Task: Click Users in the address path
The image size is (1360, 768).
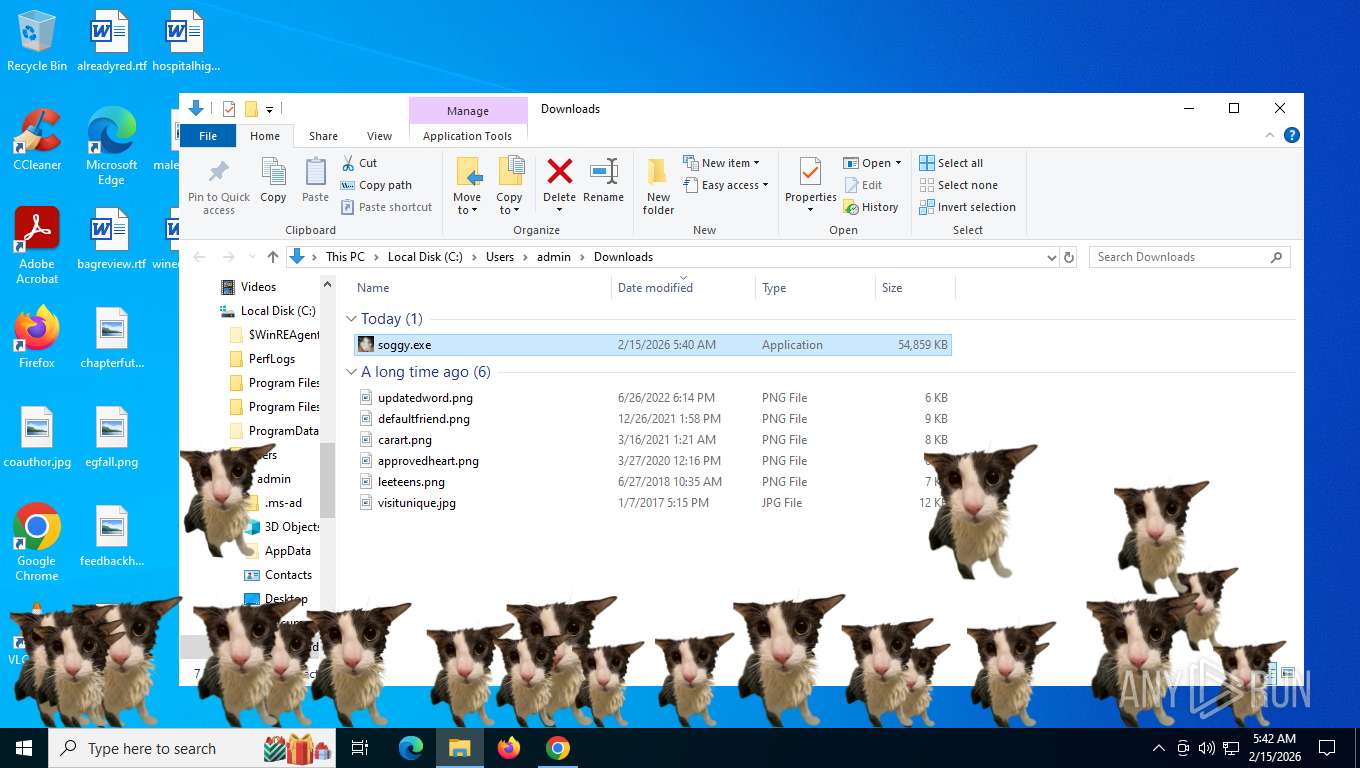Action: 500,257
